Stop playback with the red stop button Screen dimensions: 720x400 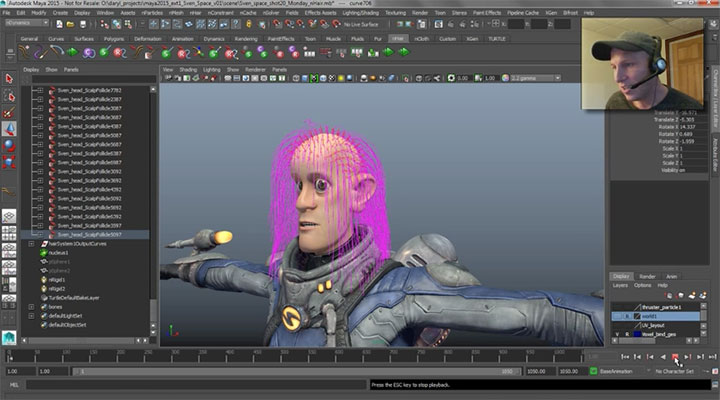tap(675, 357)
